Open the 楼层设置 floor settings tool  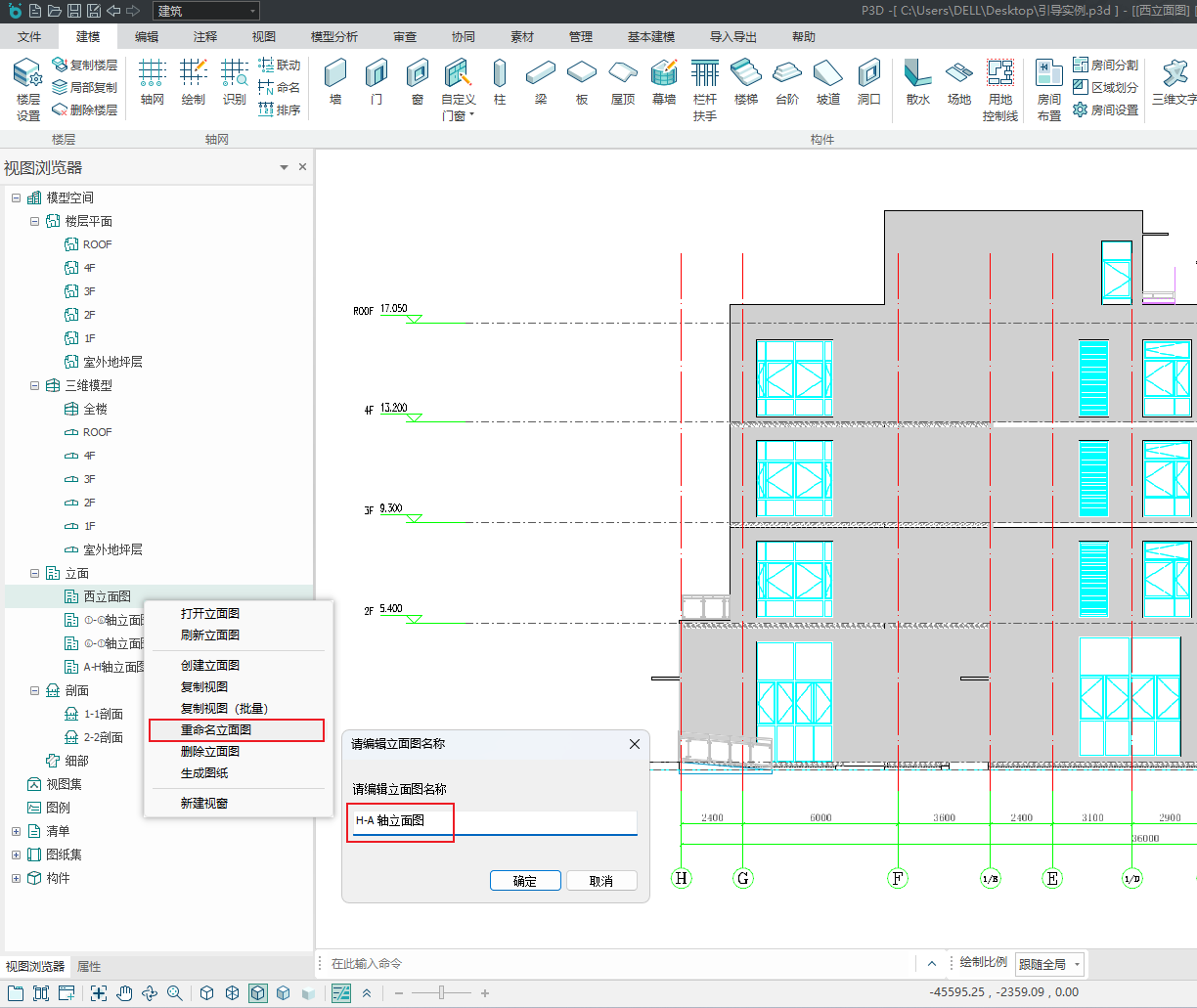click(28, 88)
